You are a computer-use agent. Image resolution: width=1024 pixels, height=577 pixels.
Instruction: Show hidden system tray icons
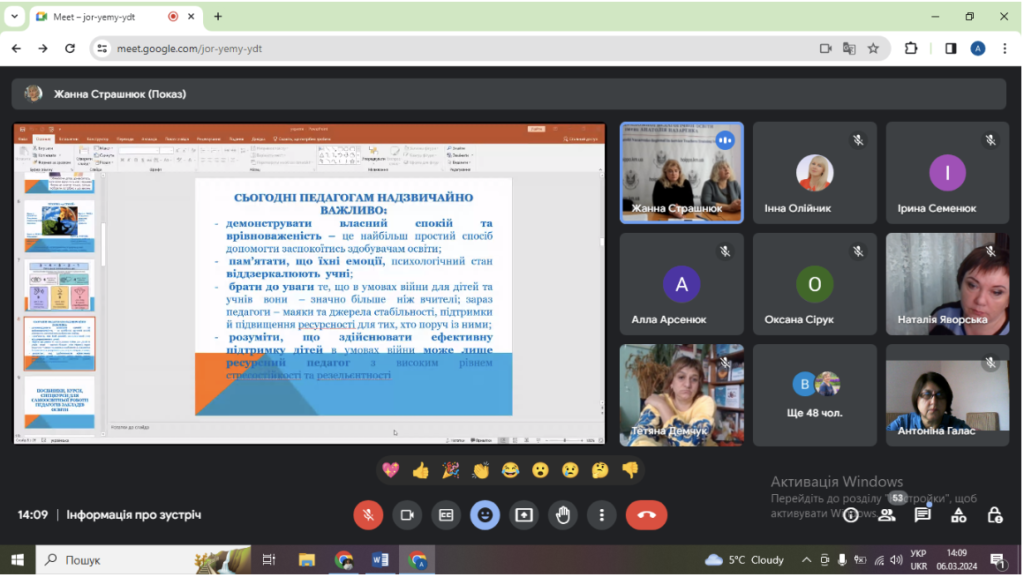click(807, 560)
